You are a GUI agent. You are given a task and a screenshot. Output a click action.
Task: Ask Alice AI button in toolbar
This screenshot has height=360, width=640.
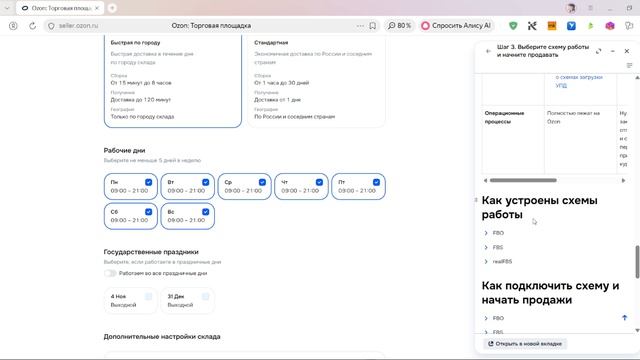click(456, 26)
